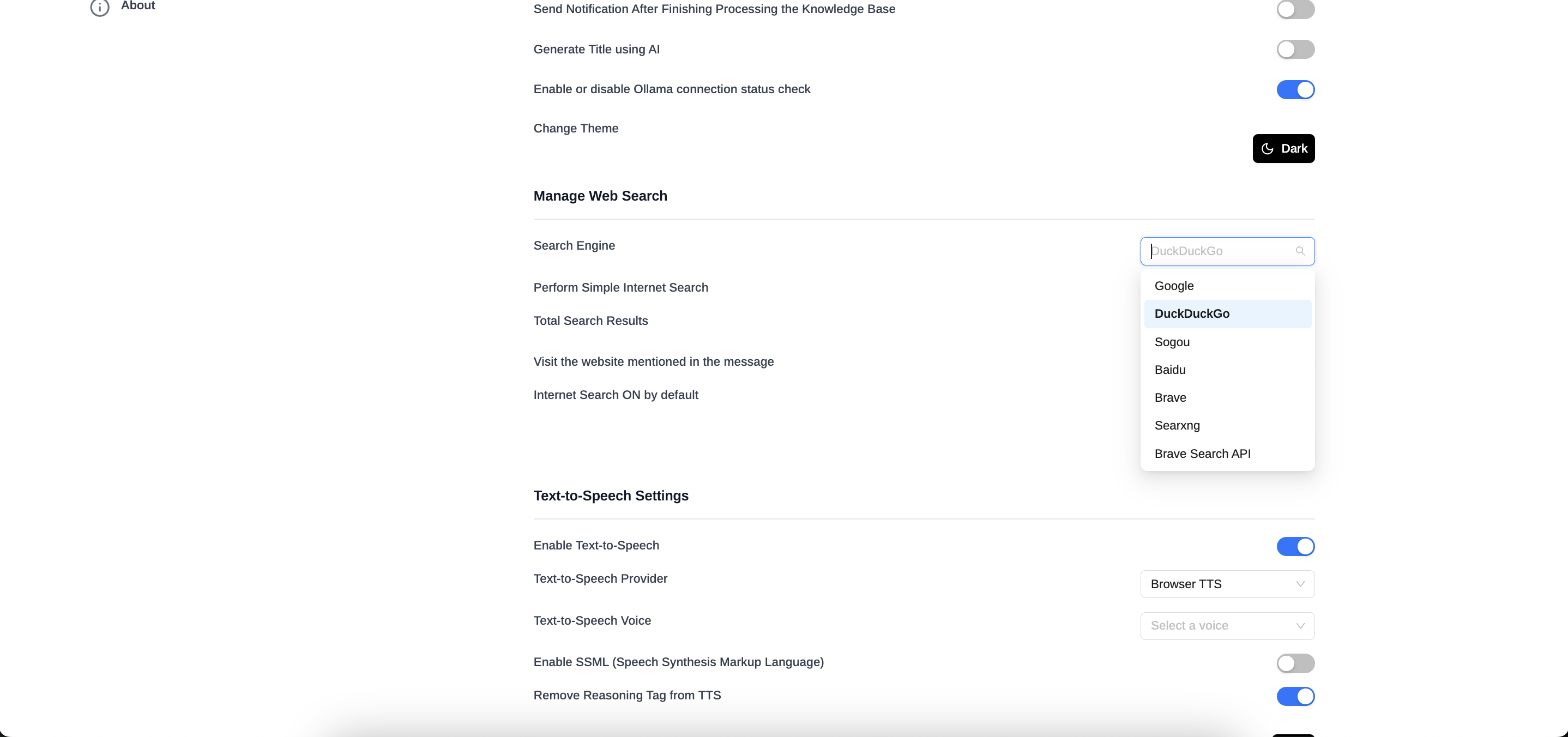This screenshot has height=737, width=1568.
Task: Click the magnifier icon in Search Engine field
Action: (x=1300, y=251)
